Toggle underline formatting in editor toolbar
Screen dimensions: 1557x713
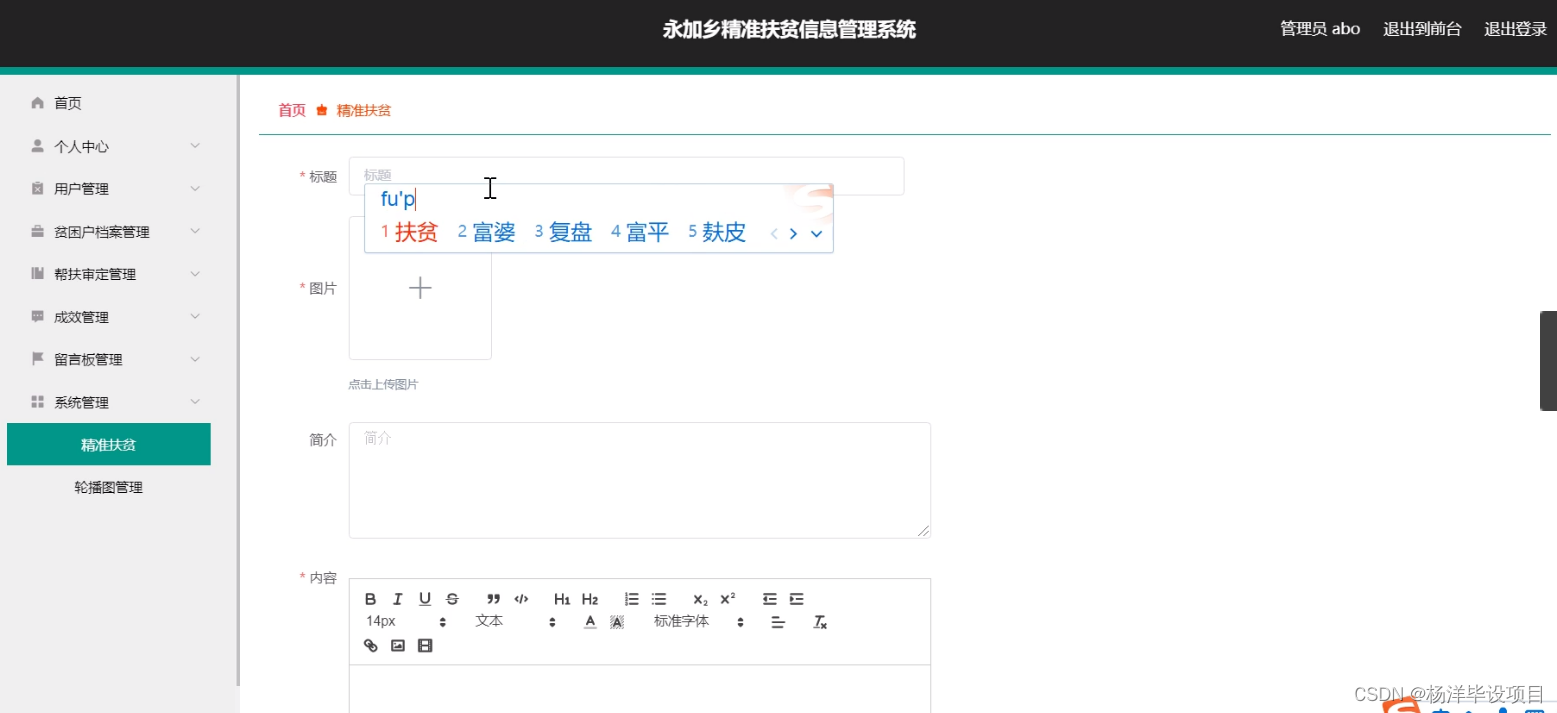pos(425,599)
